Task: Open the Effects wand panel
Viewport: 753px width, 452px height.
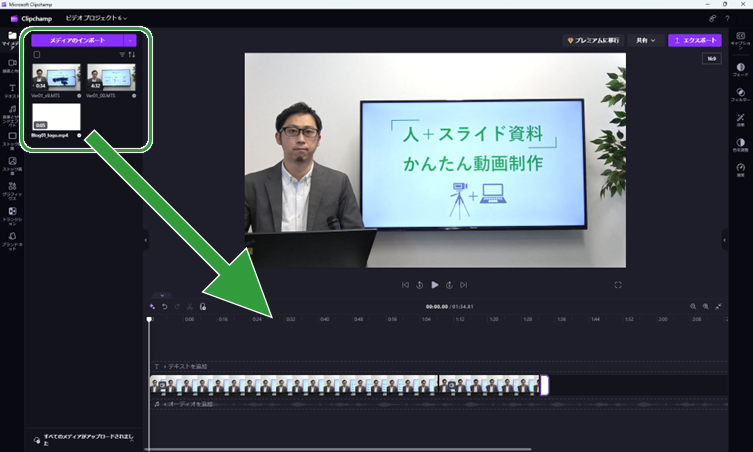Action: (741, 120)
